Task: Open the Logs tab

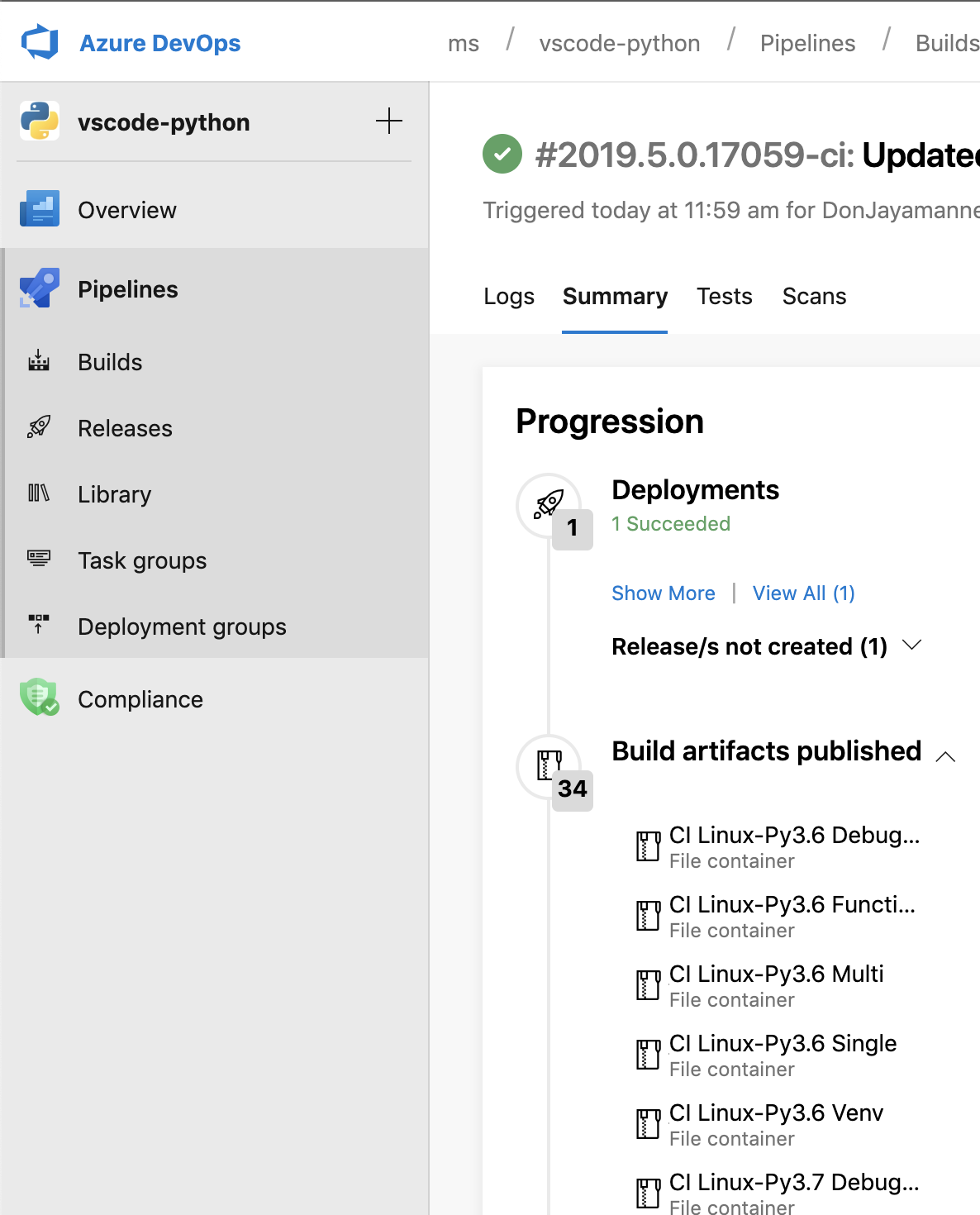Action: point(508,296)
